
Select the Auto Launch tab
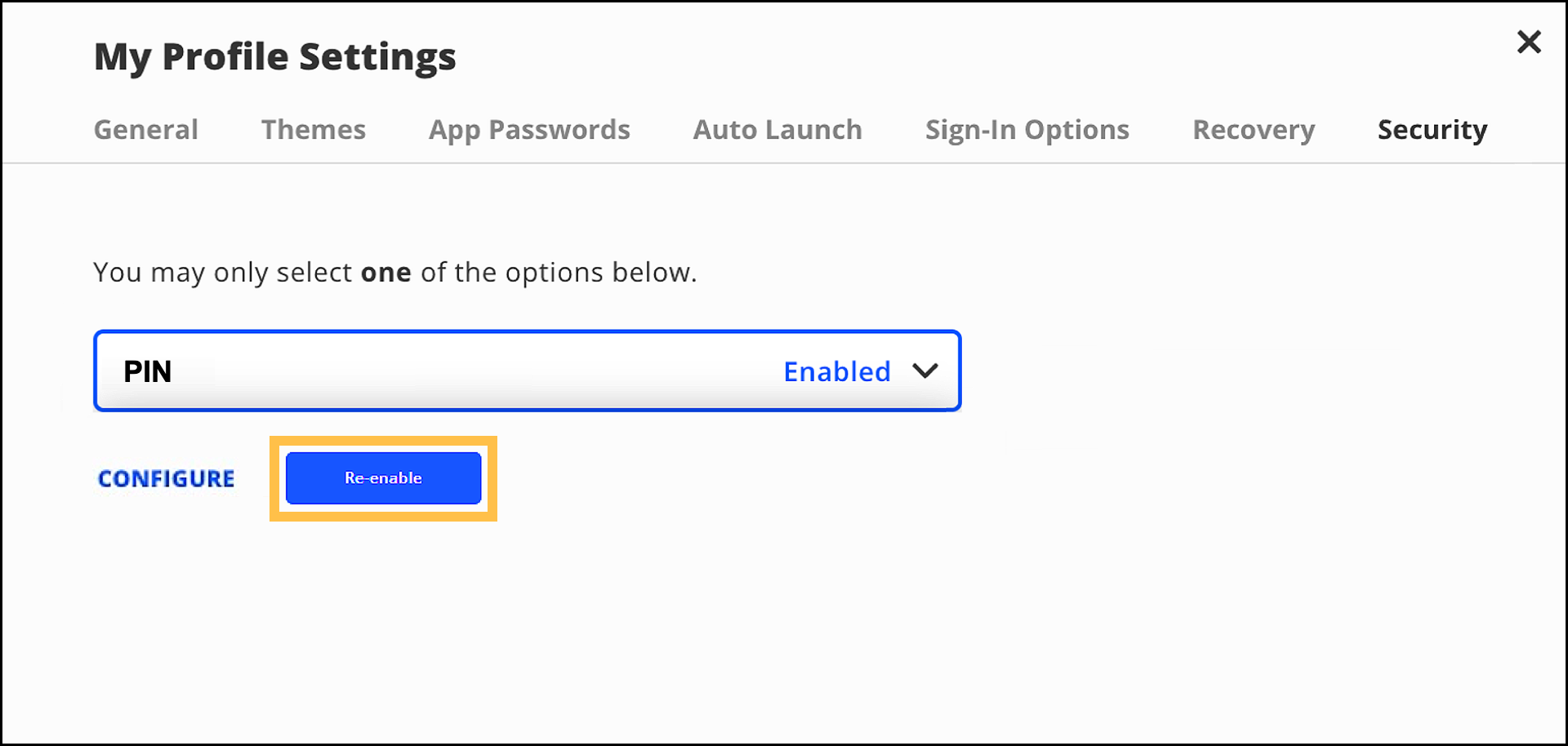click(x=777, y=129)
